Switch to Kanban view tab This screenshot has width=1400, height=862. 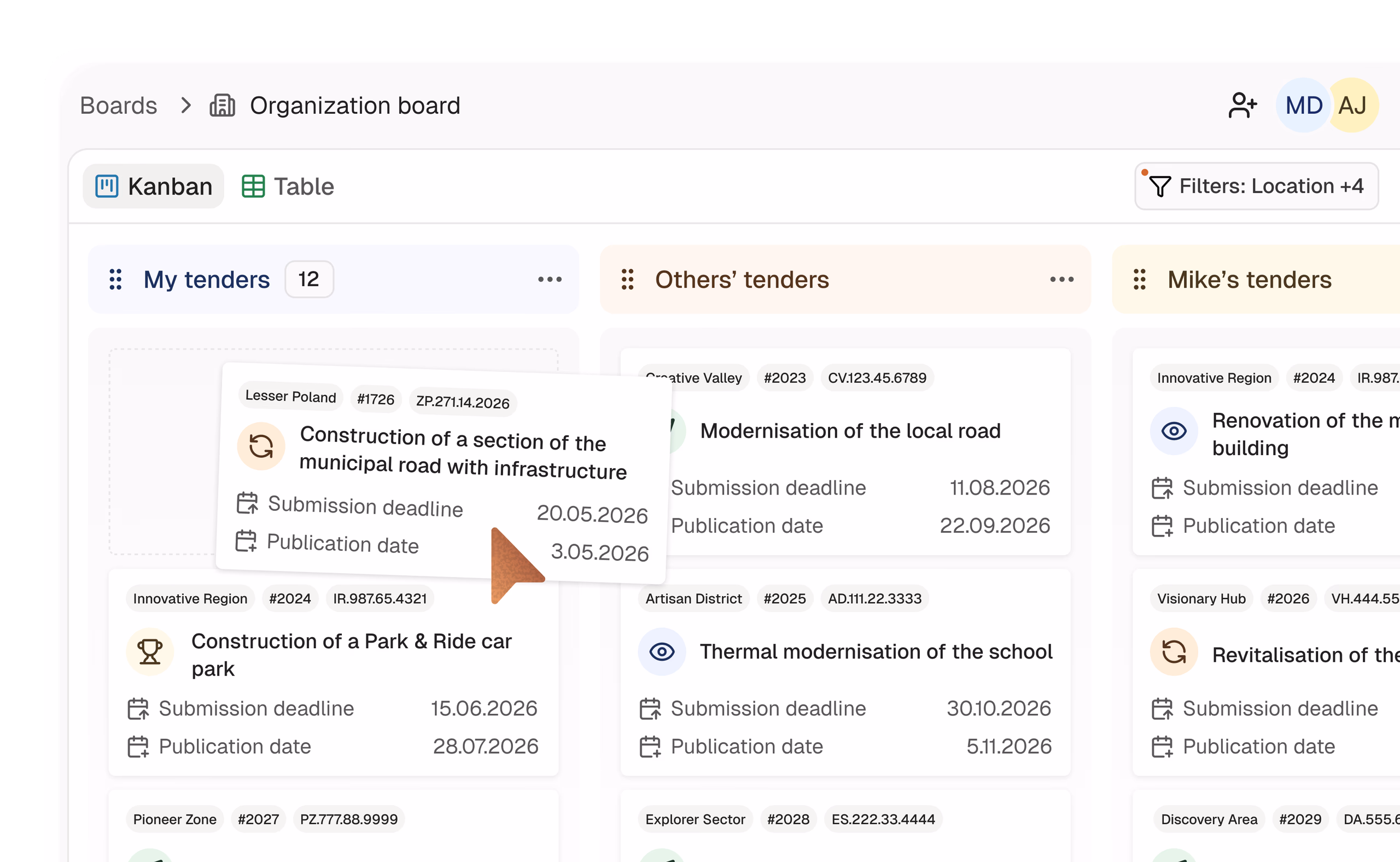coord(153,187)
